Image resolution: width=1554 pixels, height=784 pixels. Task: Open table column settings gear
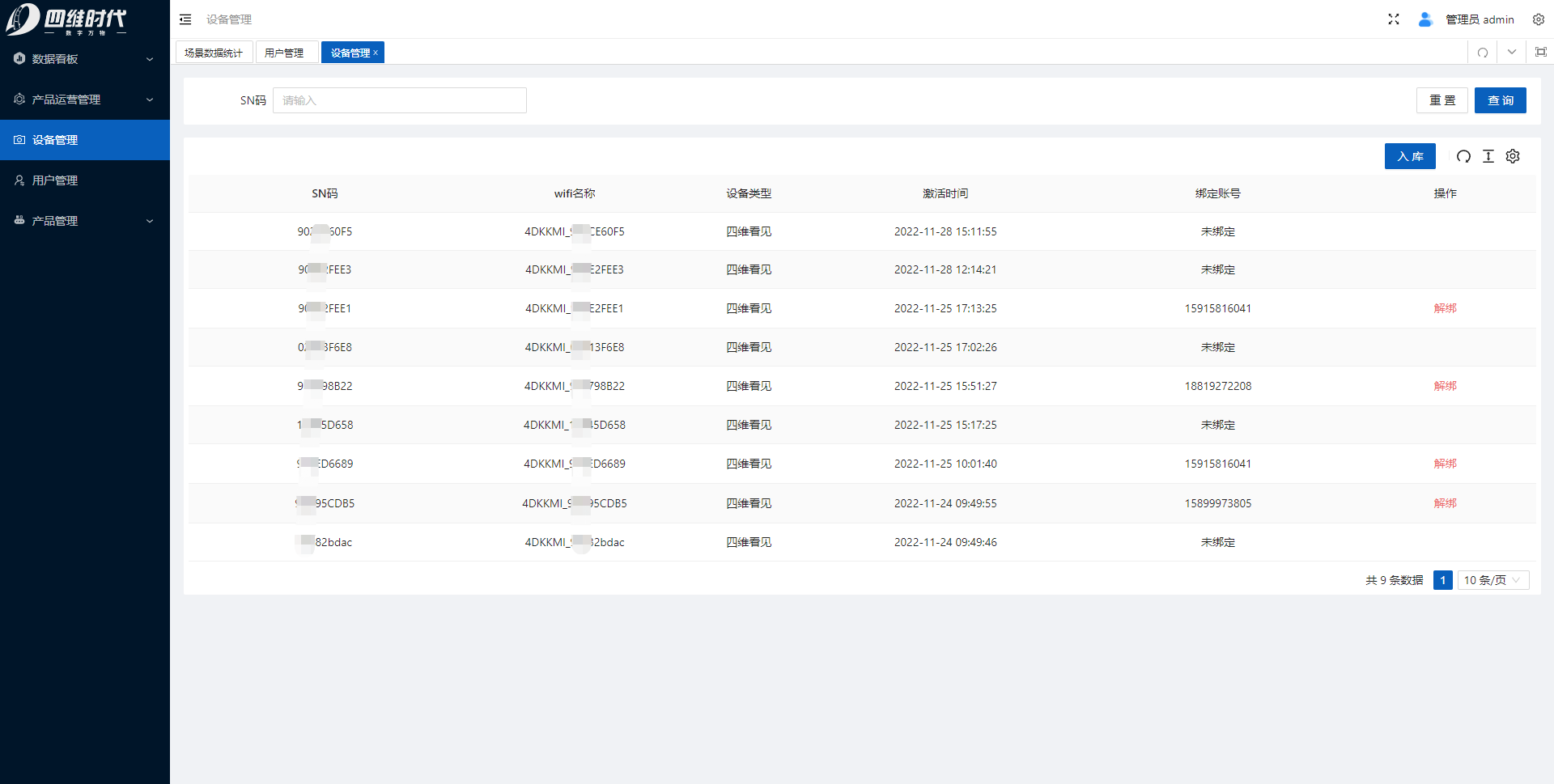1513,156
